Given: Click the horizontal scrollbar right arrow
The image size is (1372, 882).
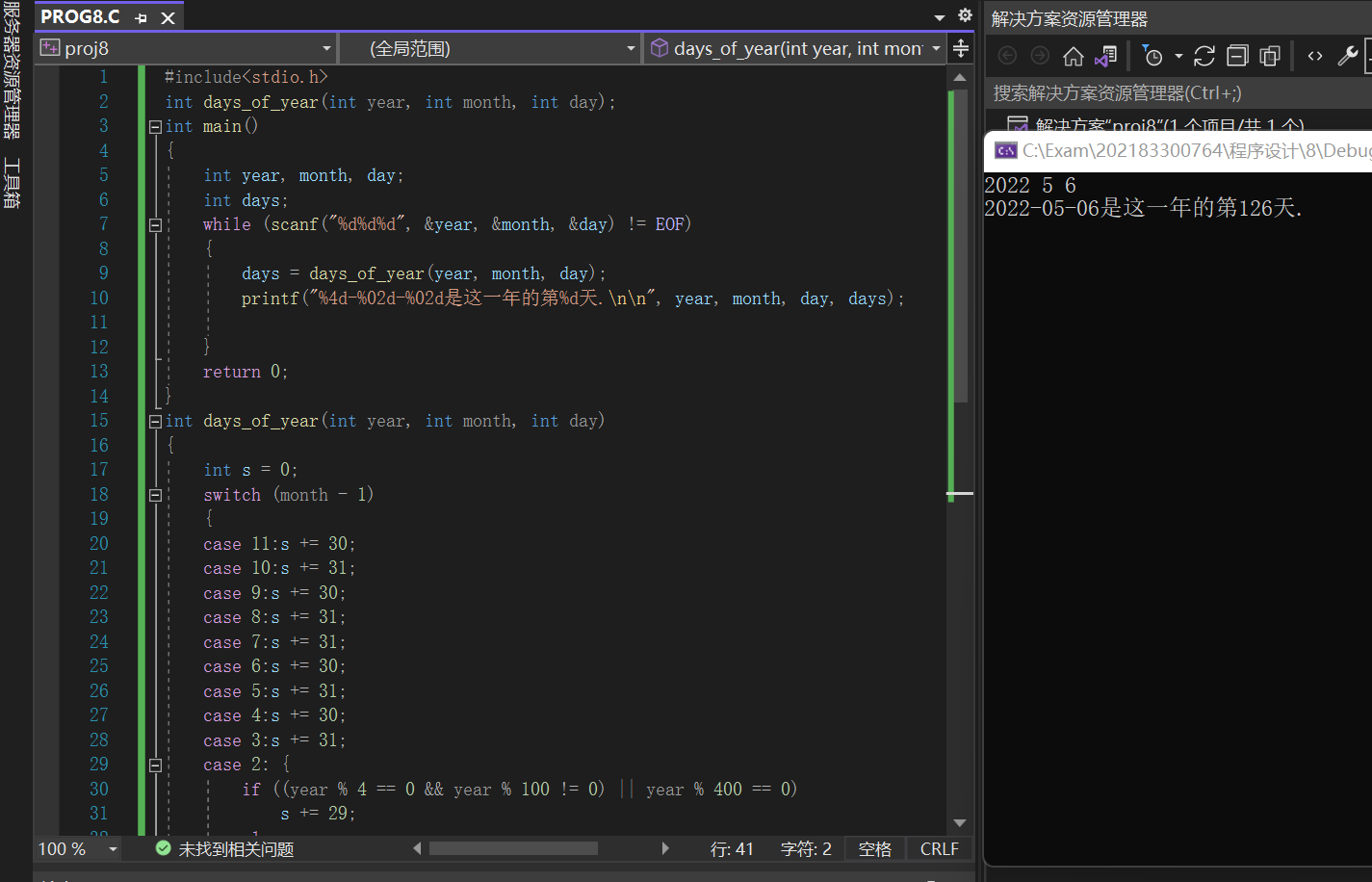Looking at the screenshot, I should [665, 848].
